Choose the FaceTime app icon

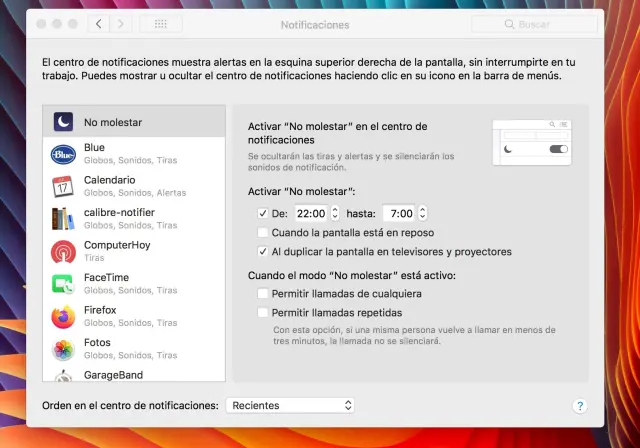(64, 284)
